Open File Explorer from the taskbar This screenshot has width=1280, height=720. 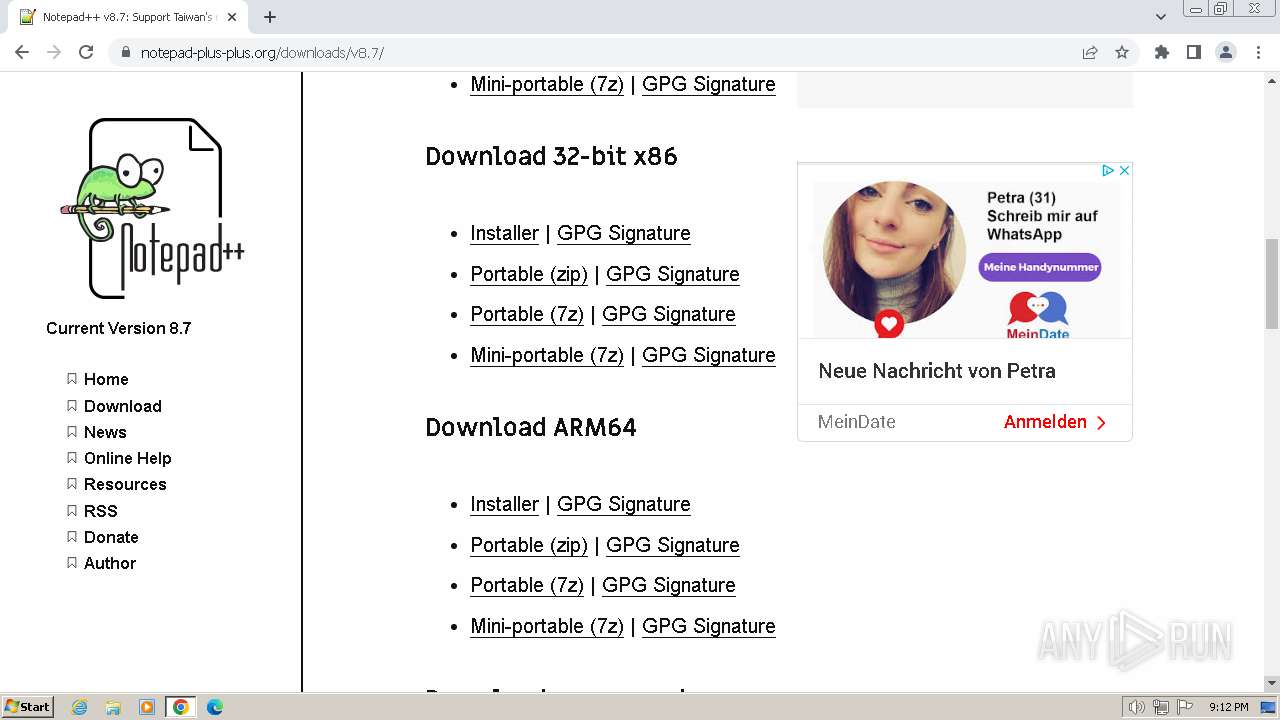(113, 707)
